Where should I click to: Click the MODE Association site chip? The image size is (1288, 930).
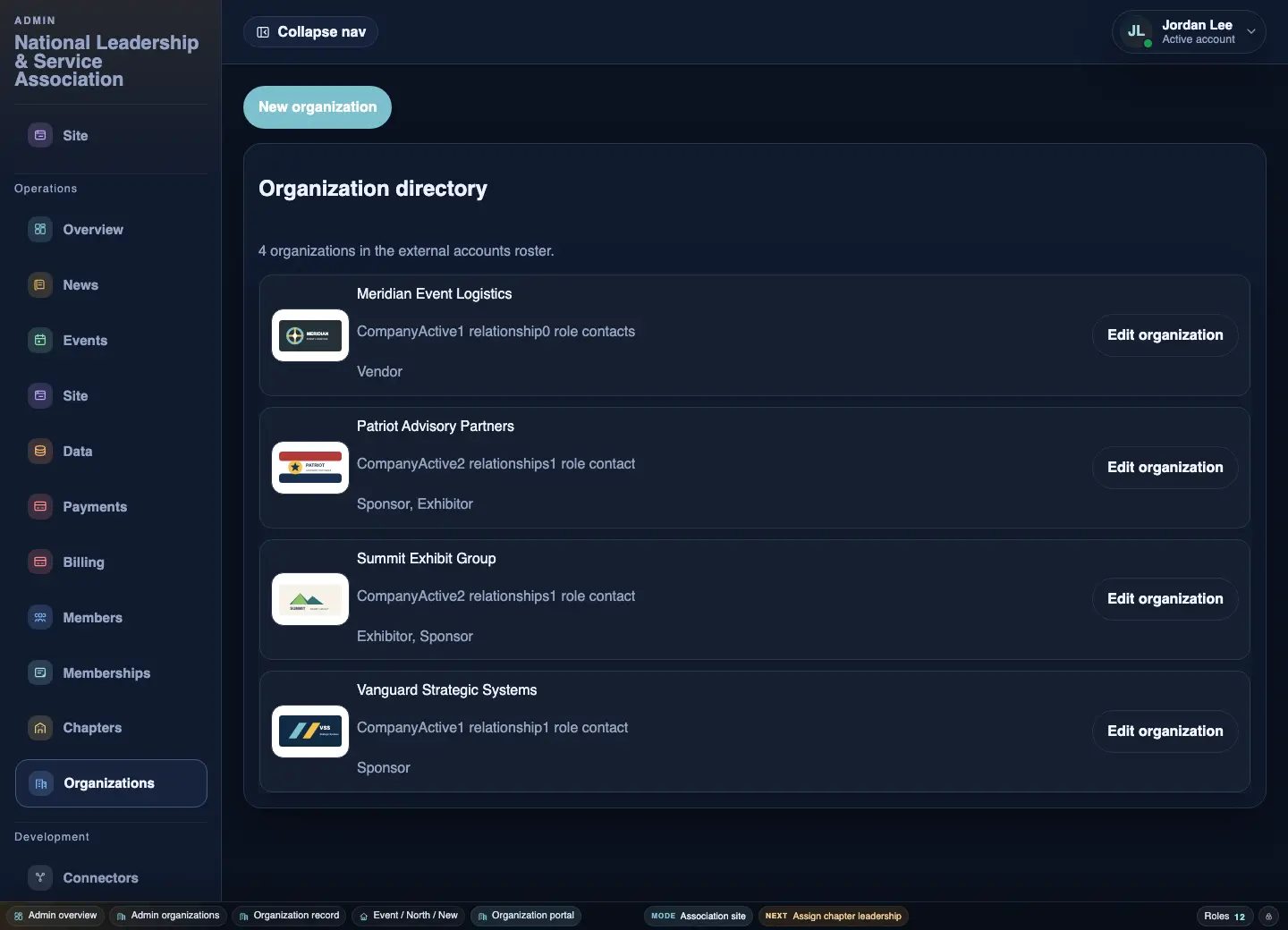(x=699, y=916)
